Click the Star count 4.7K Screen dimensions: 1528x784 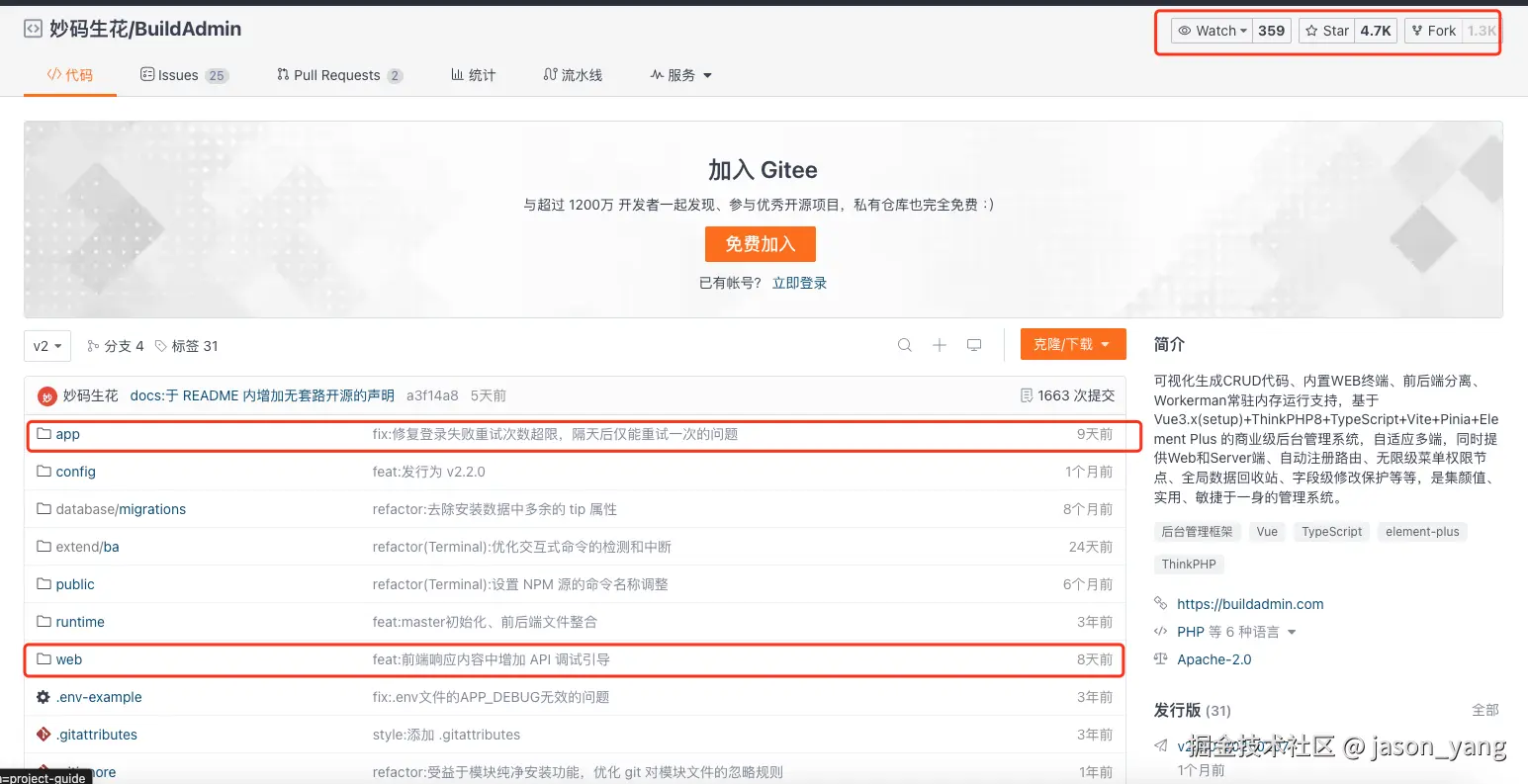[1375, 31]
